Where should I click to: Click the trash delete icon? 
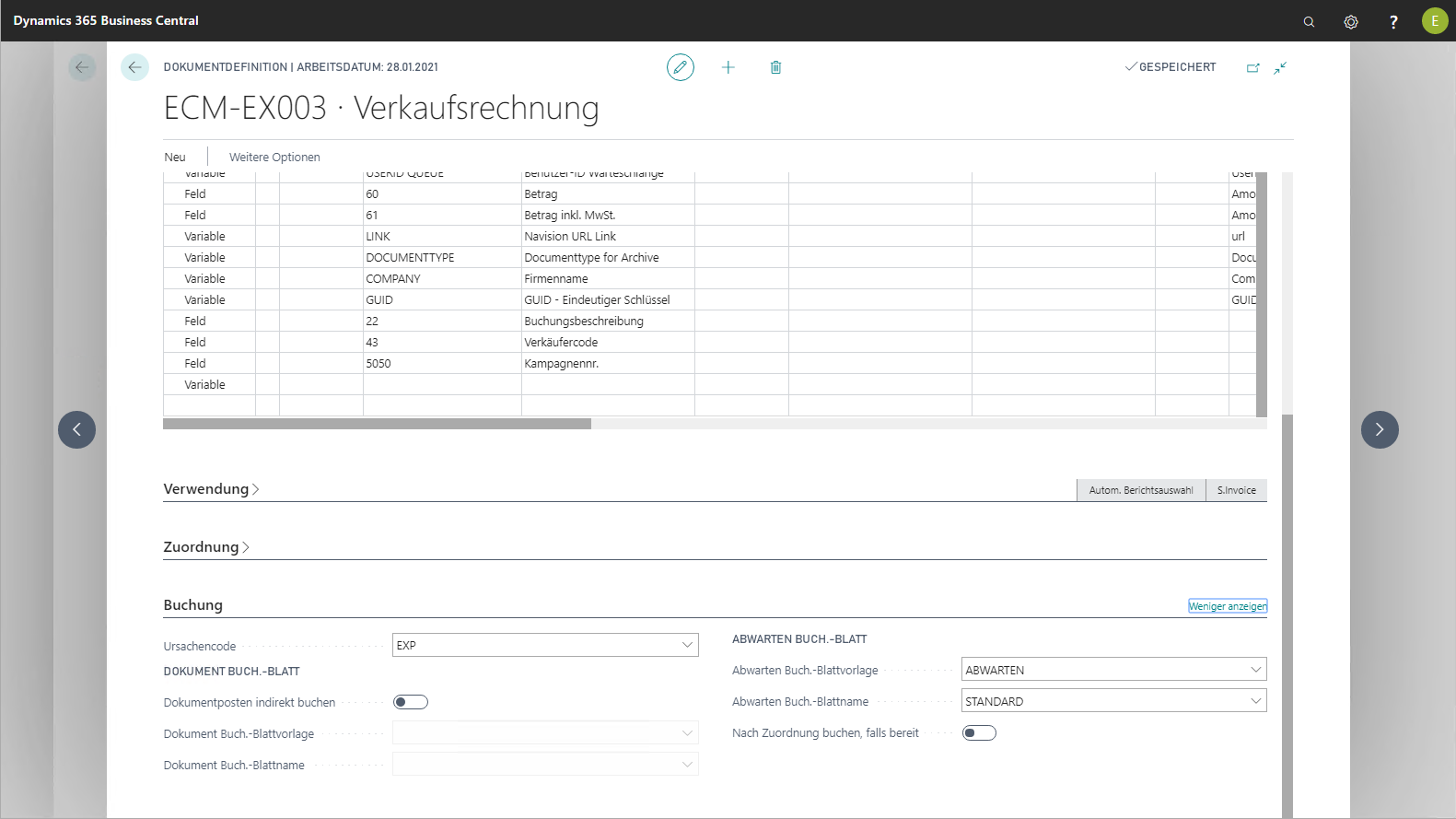(x=775, y=67)
